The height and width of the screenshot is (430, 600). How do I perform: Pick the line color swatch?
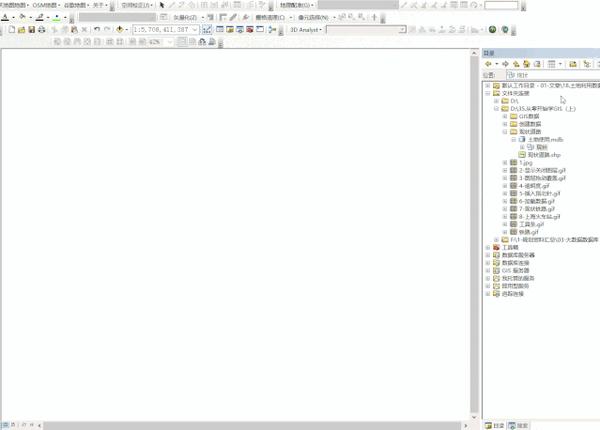tap(39, 18)
